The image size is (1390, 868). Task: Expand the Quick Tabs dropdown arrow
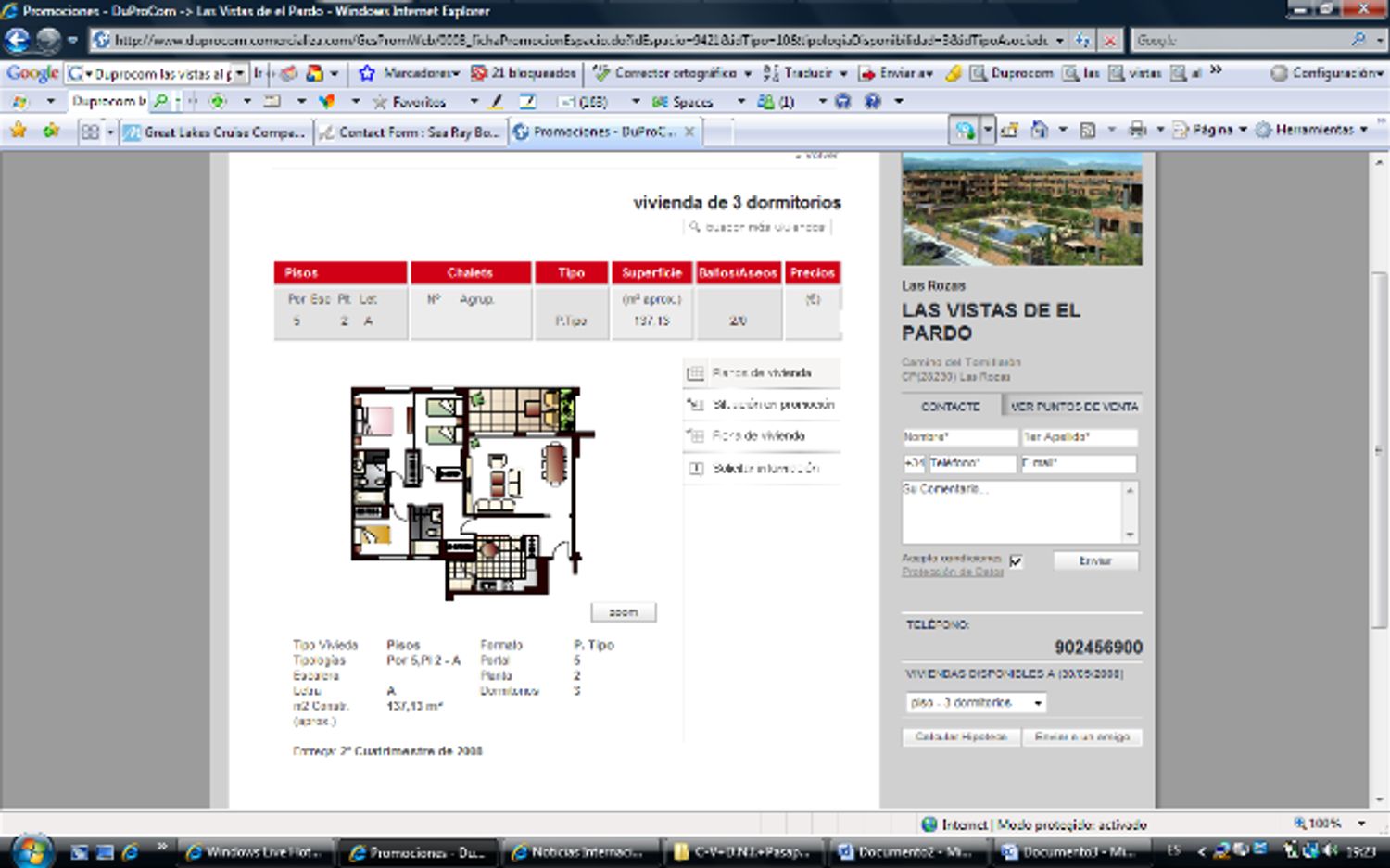click(109, 132)
